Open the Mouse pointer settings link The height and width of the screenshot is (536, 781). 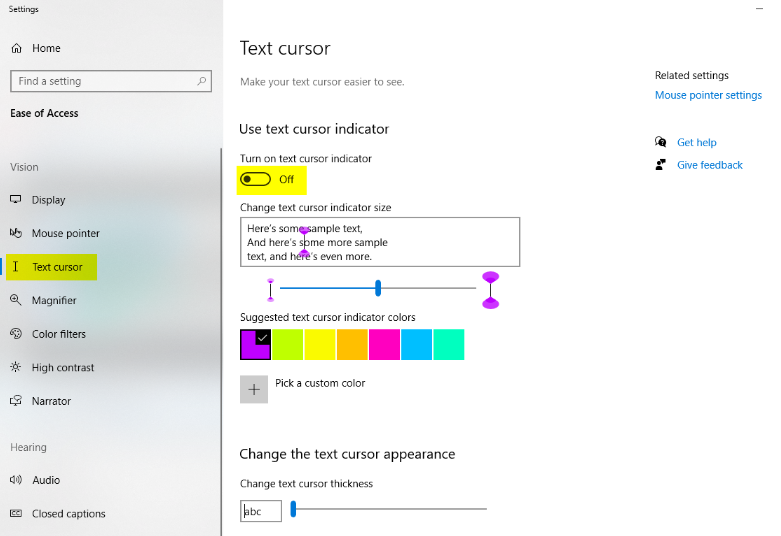[x=708, y=95]
